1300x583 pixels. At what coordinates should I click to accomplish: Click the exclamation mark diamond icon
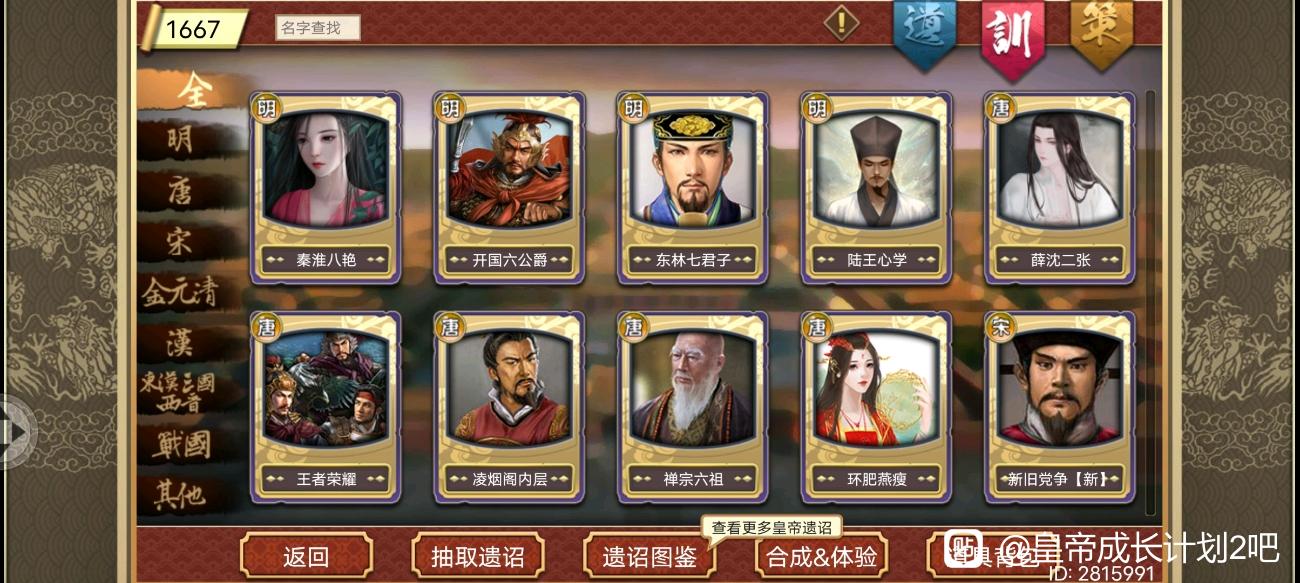[841, 23]
